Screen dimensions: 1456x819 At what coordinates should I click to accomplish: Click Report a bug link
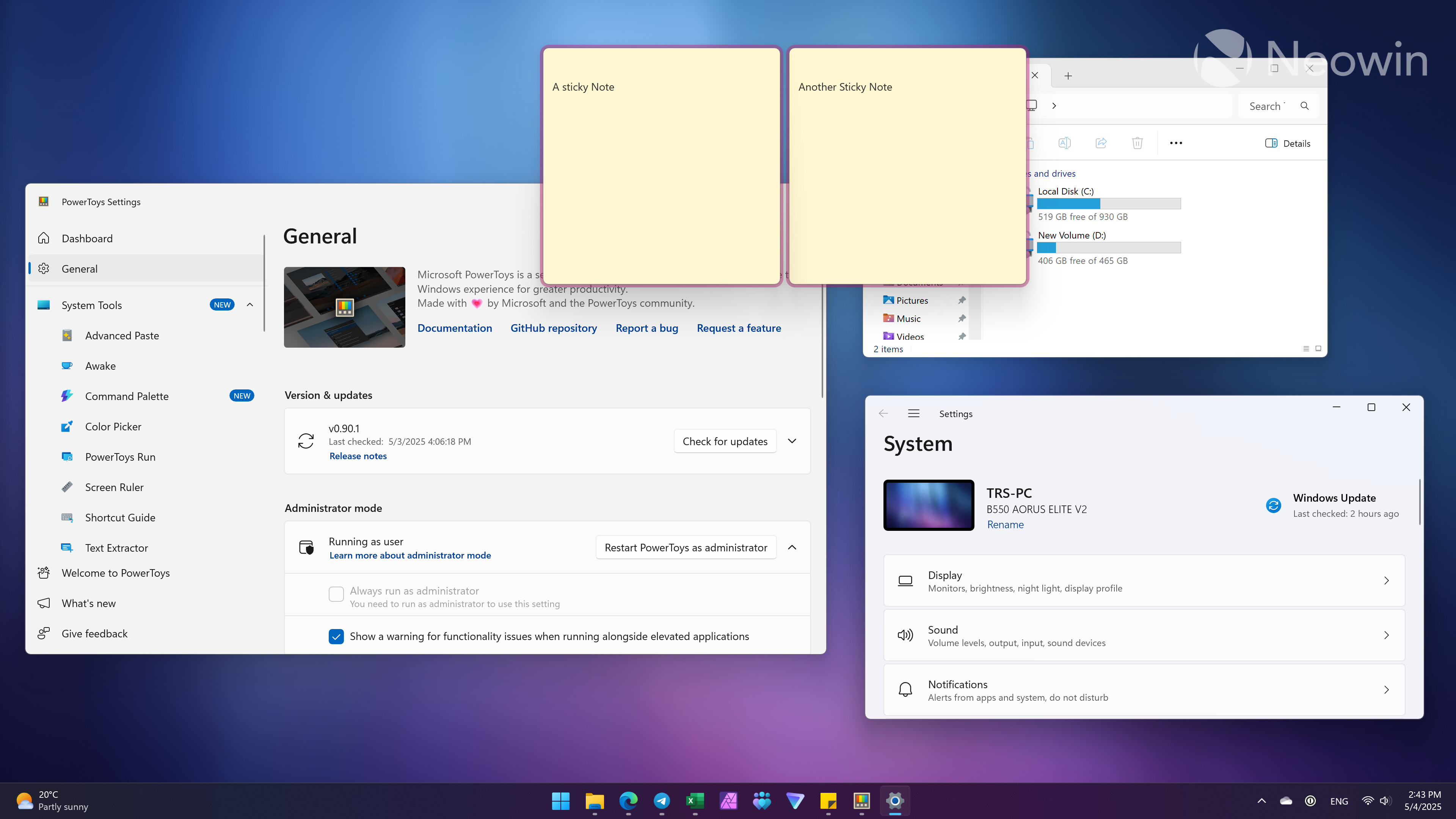[x=646, y=328]
